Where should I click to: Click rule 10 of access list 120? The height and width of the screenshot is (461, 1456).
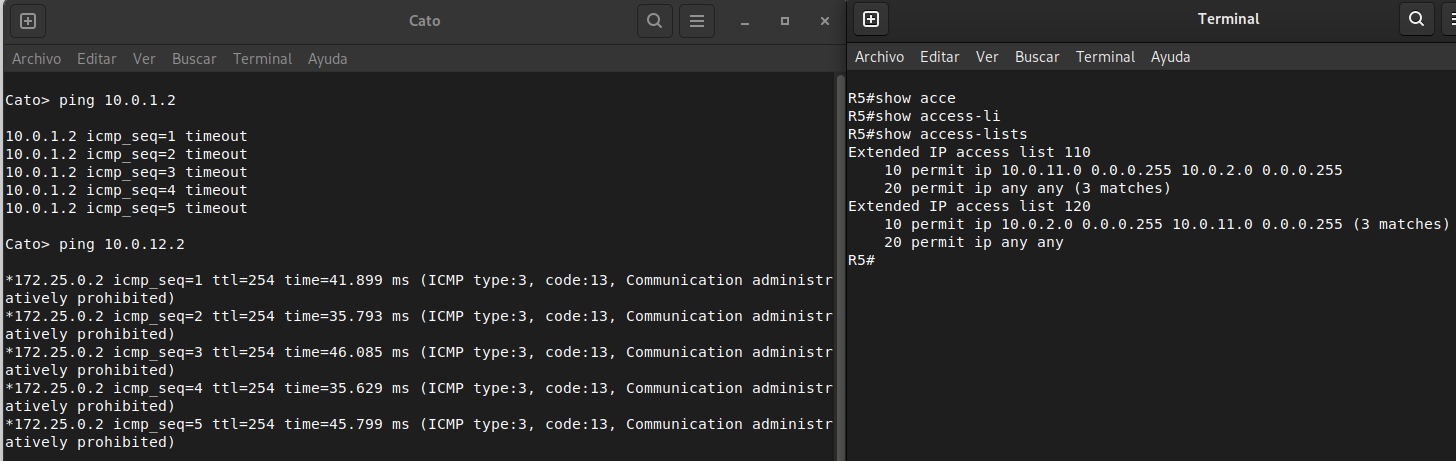1167,224
